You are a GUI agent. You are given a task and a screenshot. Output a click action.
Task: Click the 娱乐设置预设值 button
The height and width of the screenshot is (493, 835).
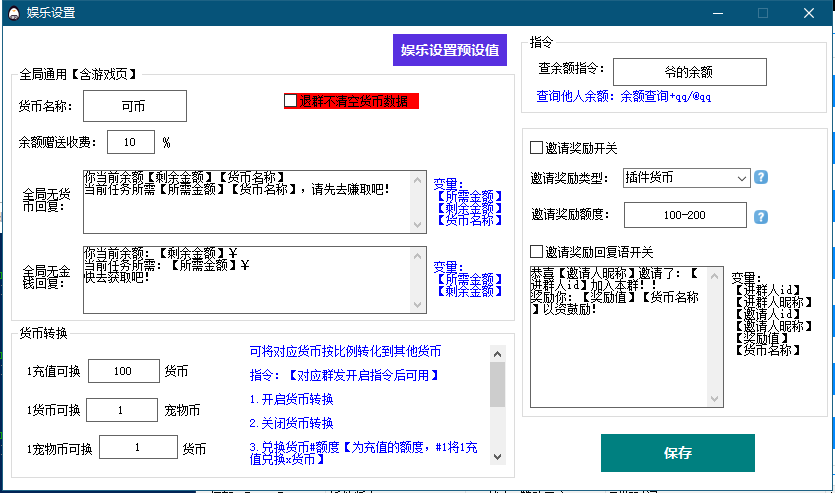(449, 50)
